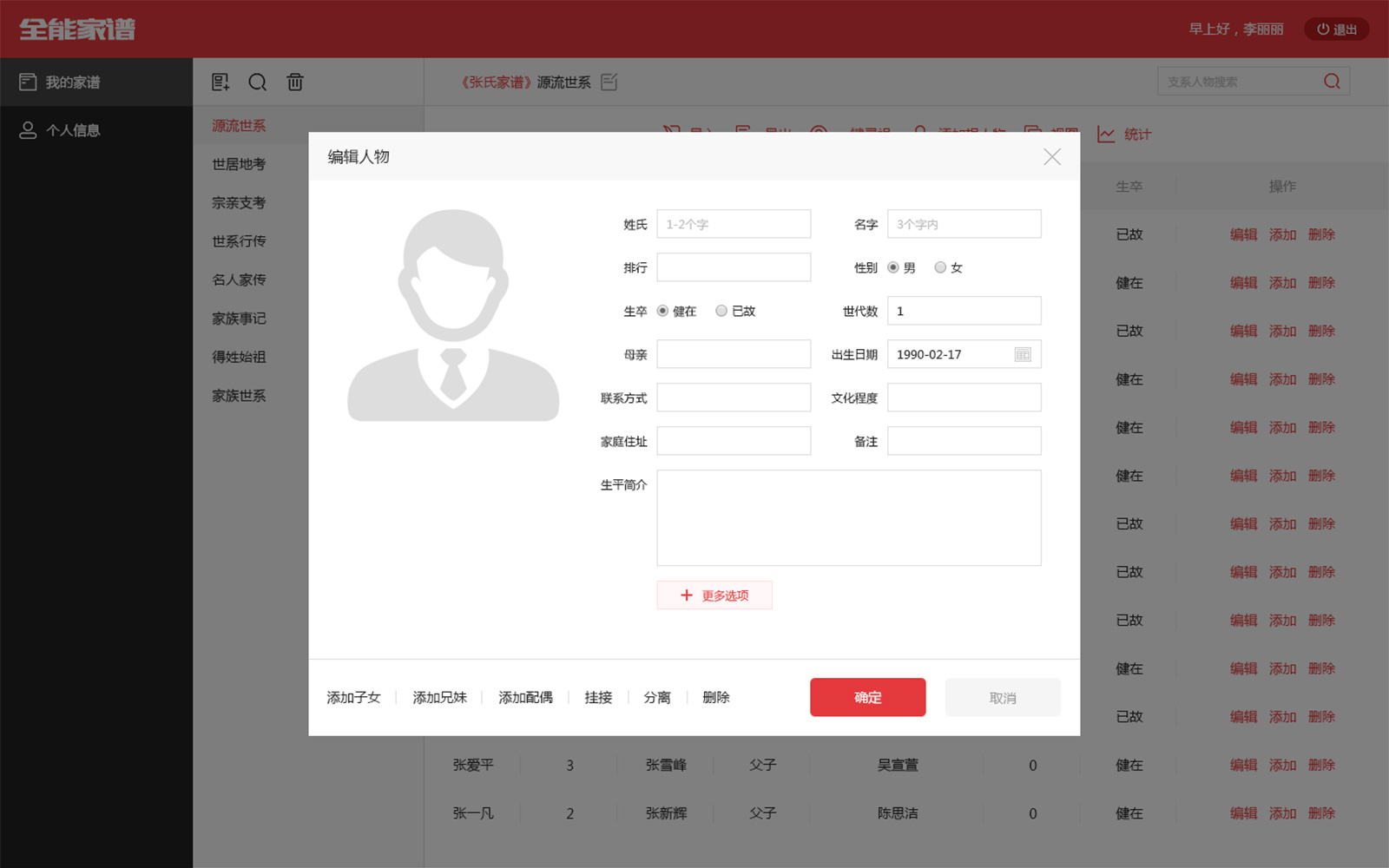
Task: Click the 全能家谱 logo
Action: pyautogui.click(x=78, y=30)
